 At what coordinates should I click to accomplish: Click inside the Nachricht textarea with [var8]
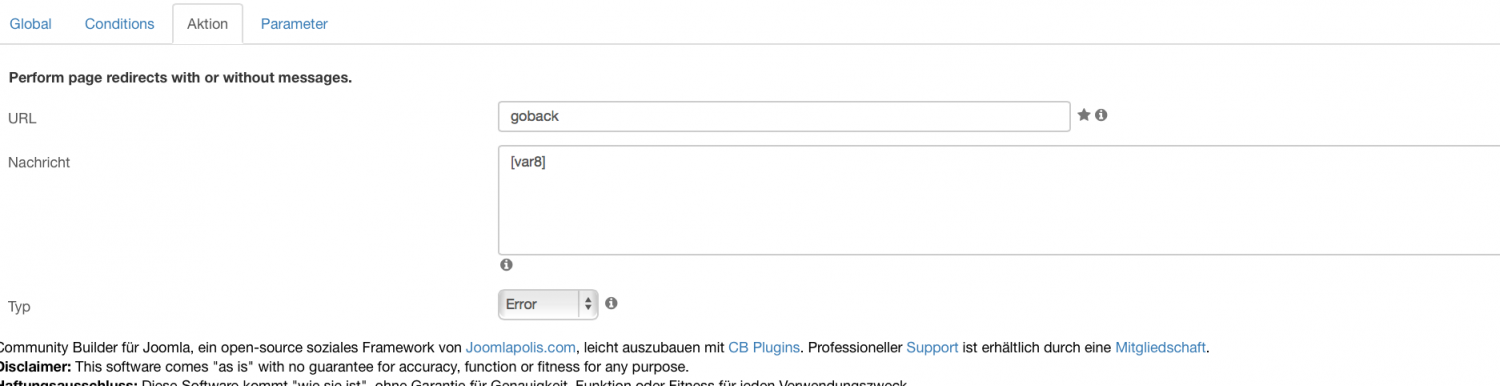[999, 200]
